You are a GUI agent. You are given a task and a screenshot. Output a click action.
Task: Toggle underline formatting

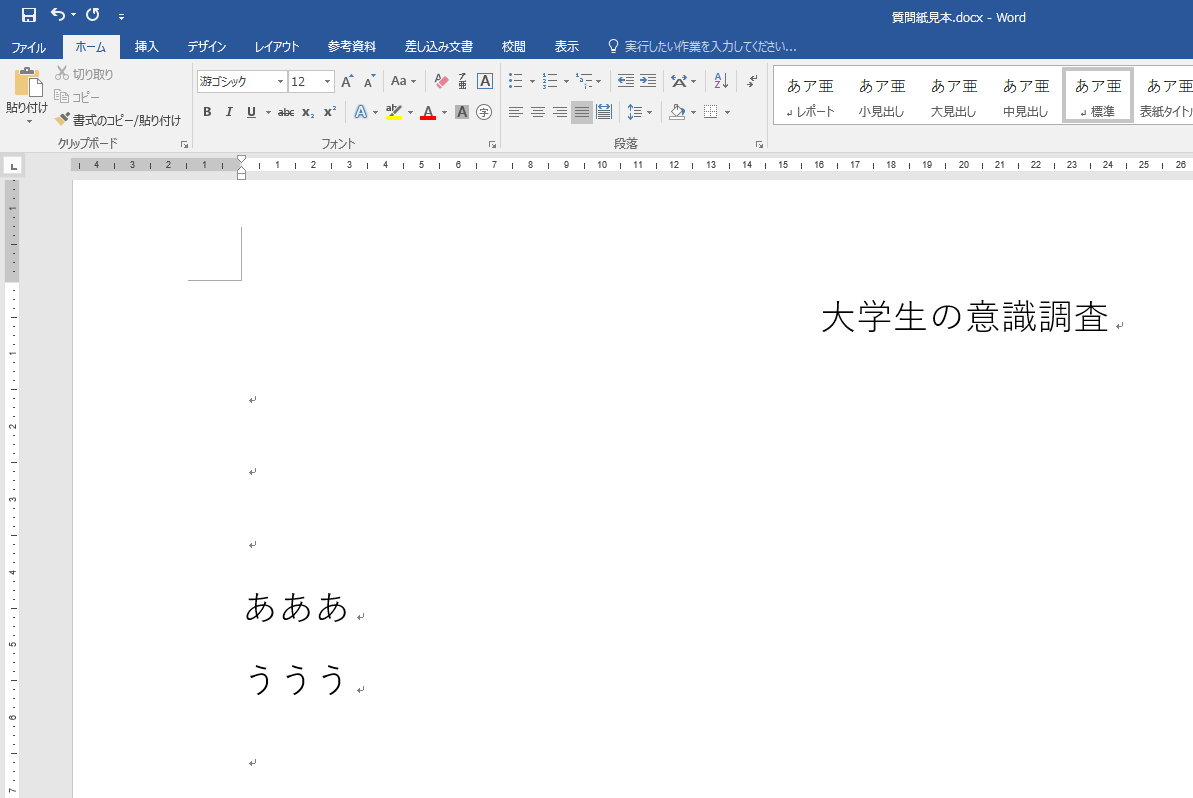point(251,113)
